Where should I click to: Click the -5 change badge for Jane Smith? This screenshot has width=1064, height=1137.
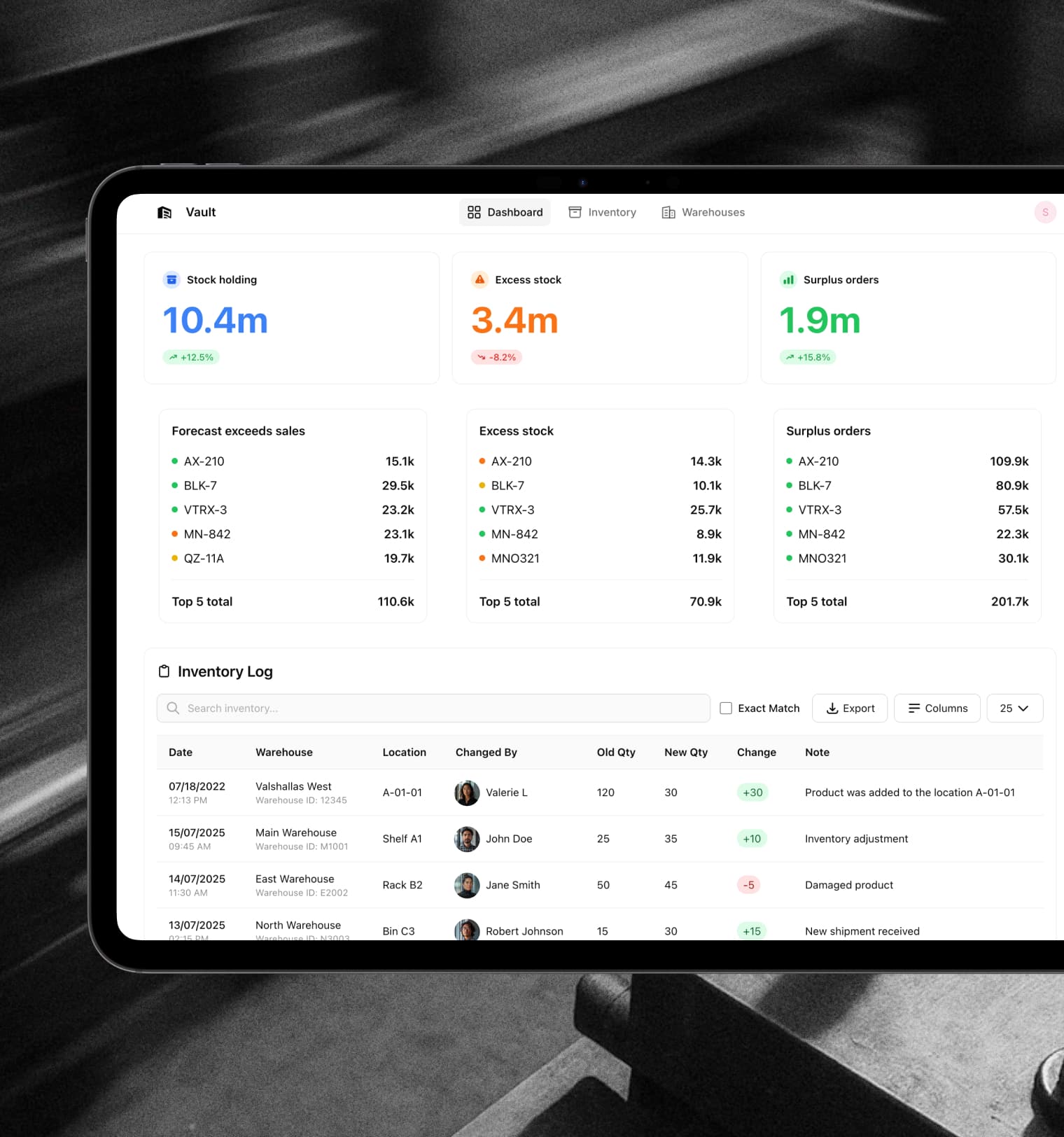[x=748, y=885]
